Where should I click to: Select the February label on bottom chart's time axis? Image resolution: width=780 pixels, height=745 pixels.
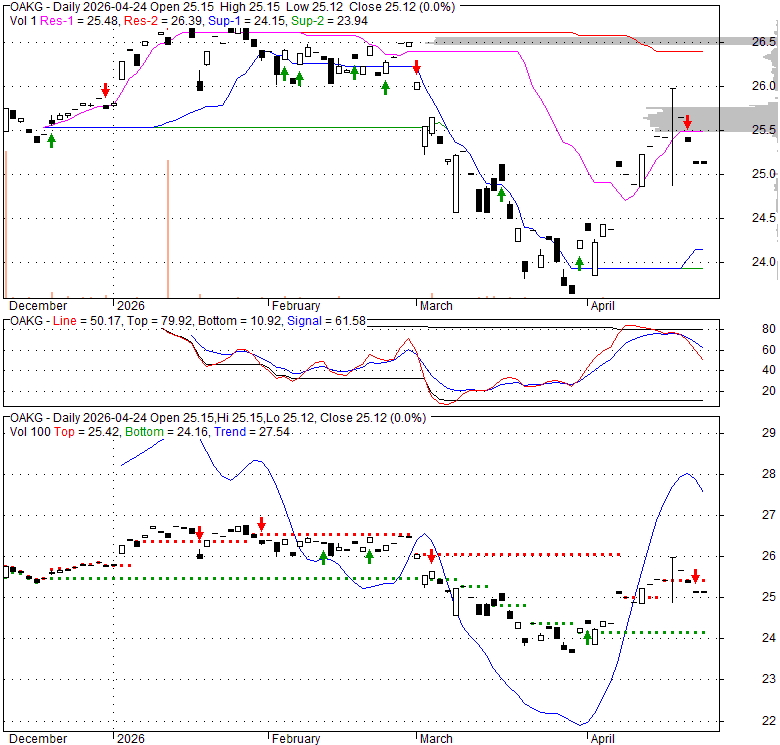[295, 739]
